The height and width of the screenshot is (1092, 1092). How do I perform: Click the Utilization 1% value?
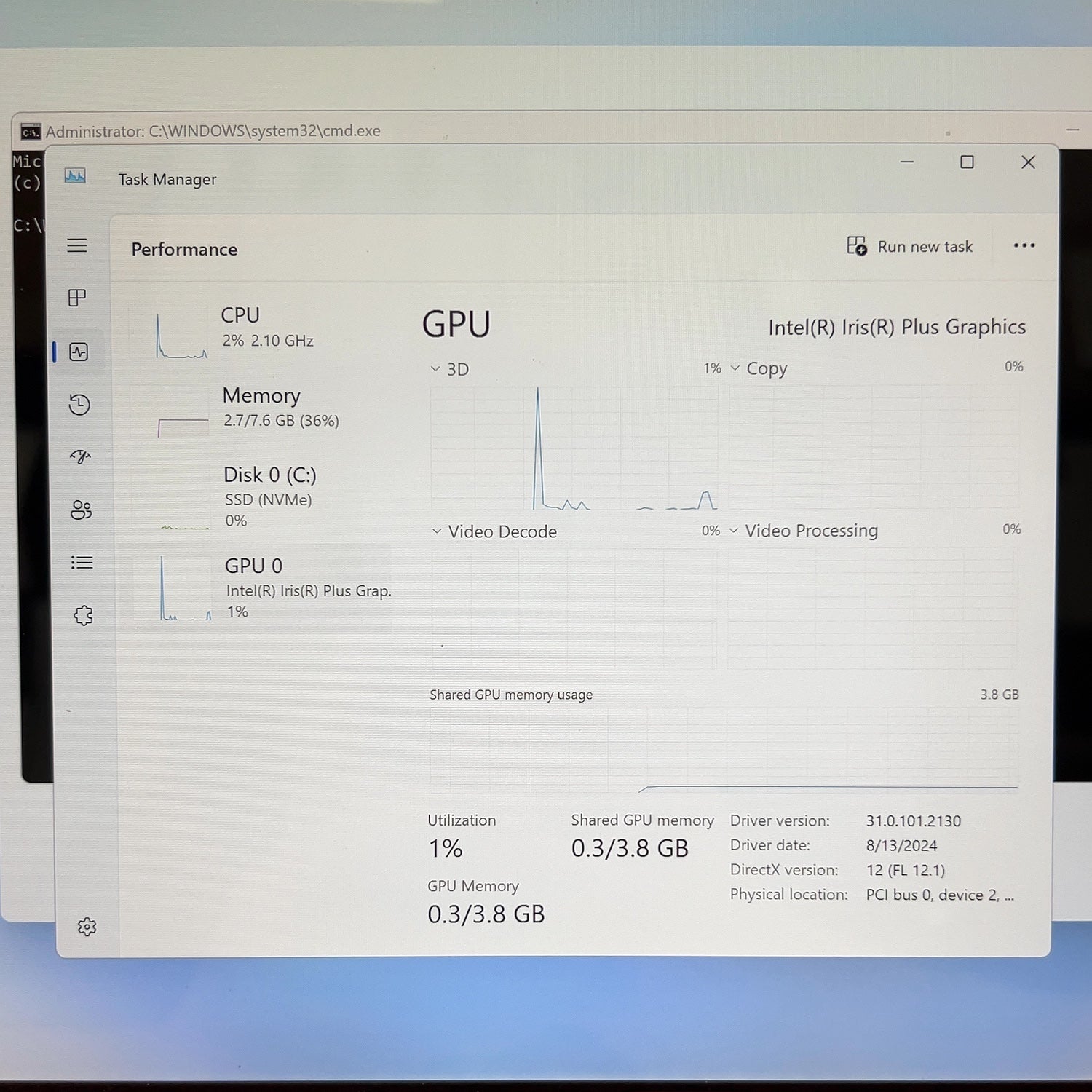click(446, 849)
